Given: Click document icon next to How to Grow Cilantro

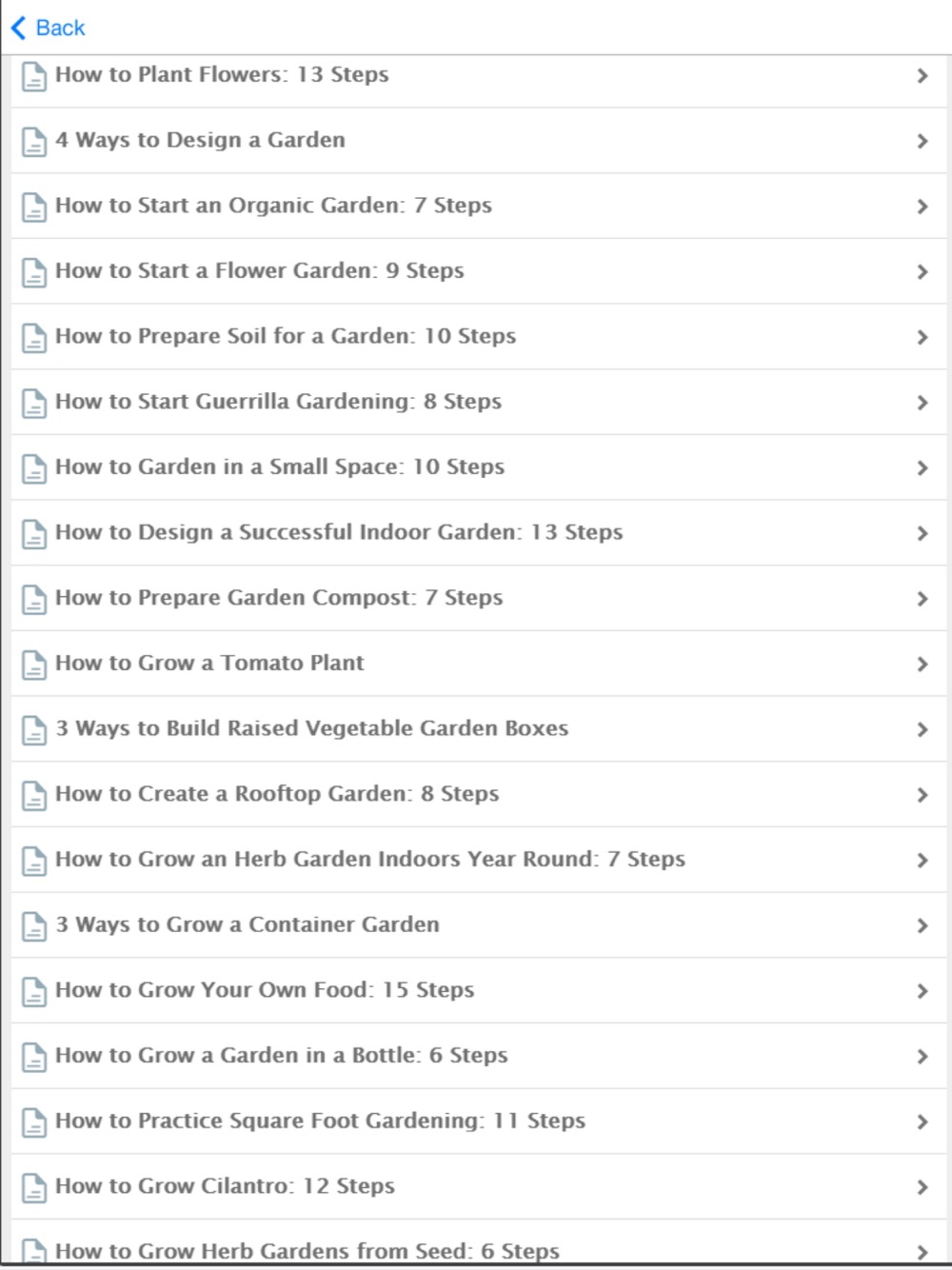Looking at the screenshot, I should 34,1188.
